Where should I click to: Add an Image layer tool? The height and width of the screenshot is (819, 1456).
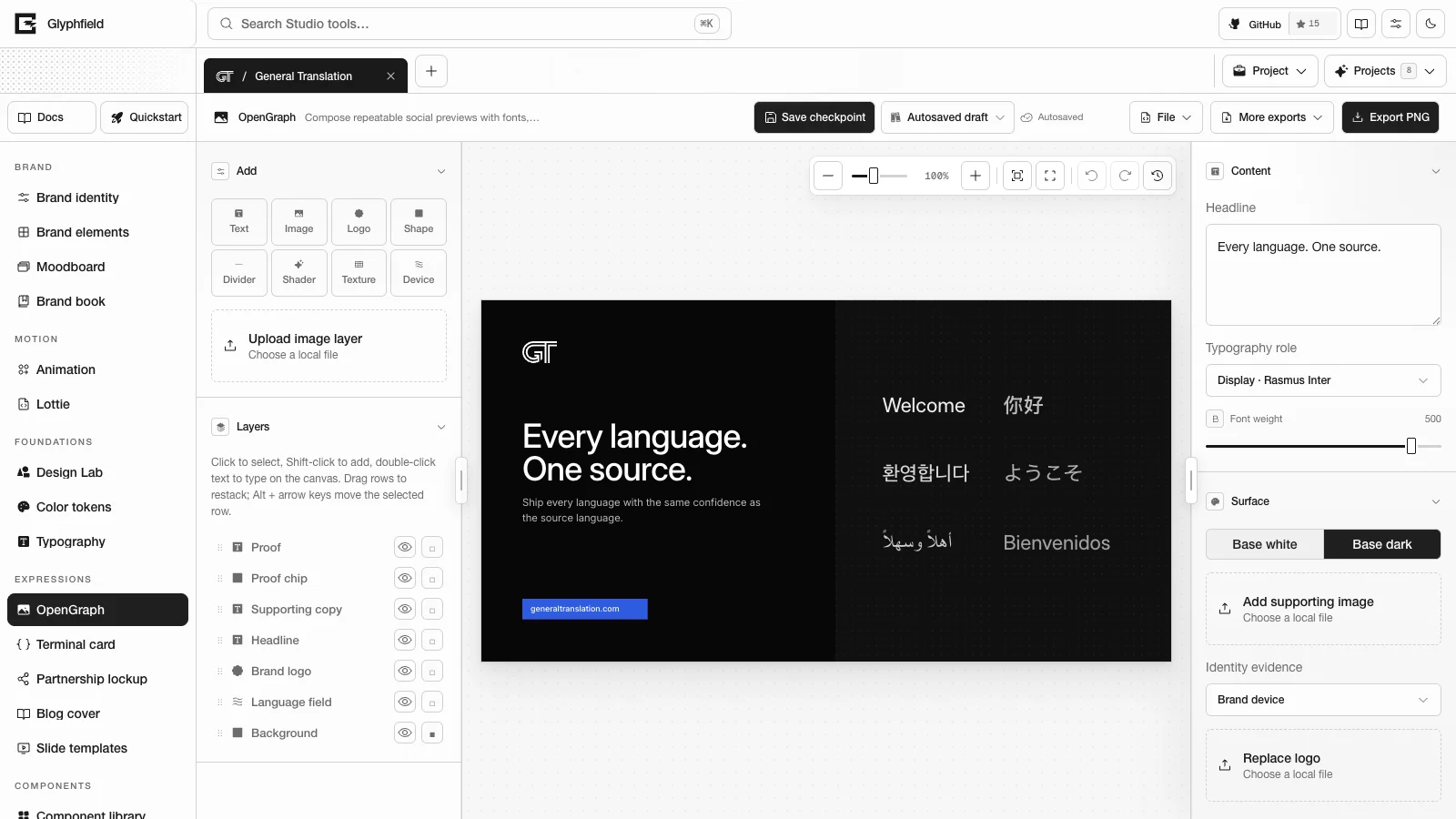(299, 222)
